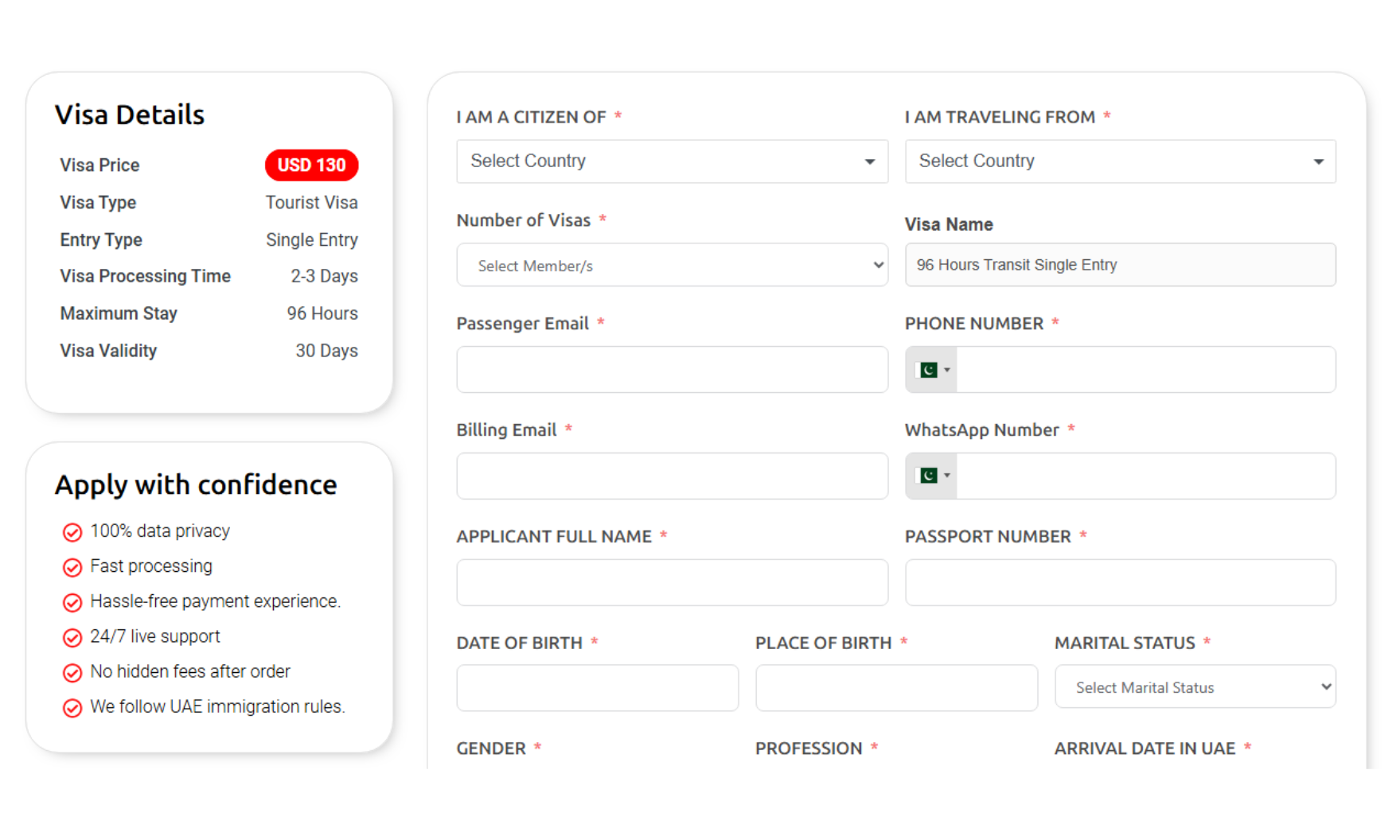Open the "I AM A CITIZEN OF" country dropdown
Screen dimensions: 1400x840
(672, 161)
